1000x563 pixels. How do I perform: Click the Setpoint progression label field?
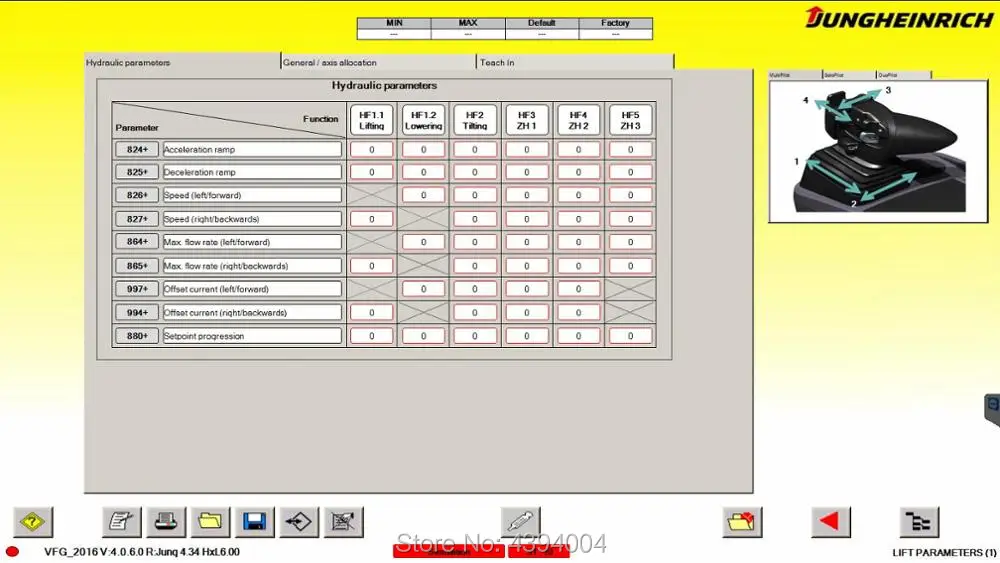pyautogui.click(x=253, y=336)
